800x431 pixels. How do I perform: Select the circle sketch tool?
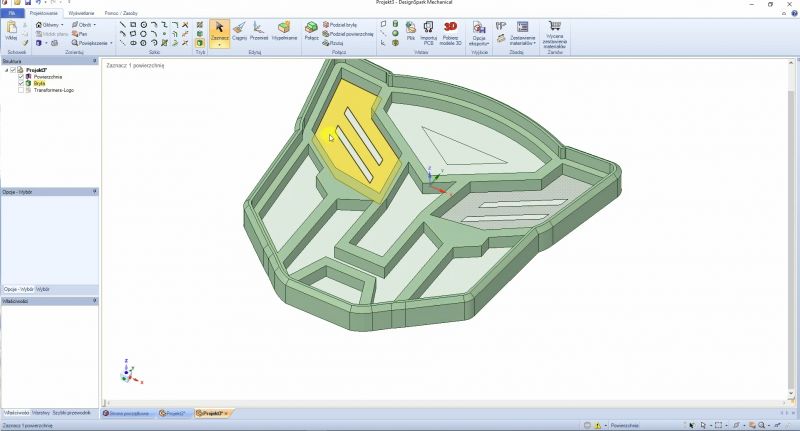(x=144, y=24)
